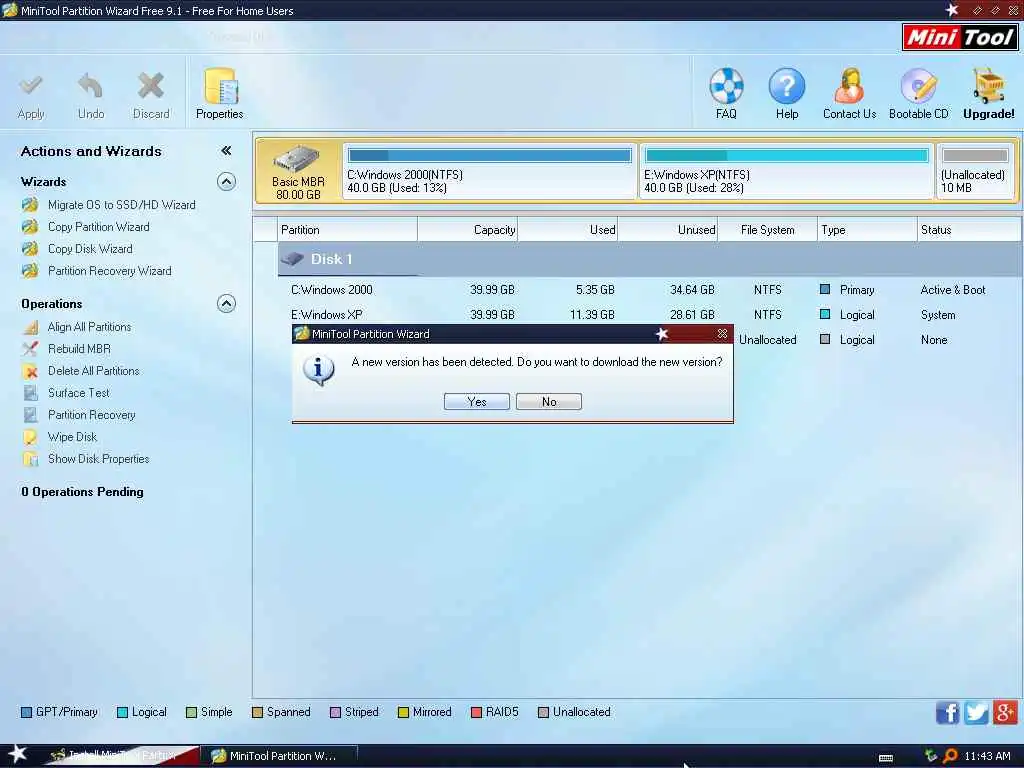Open the Facebook icon
The image size is (1024, 768).
948,712
